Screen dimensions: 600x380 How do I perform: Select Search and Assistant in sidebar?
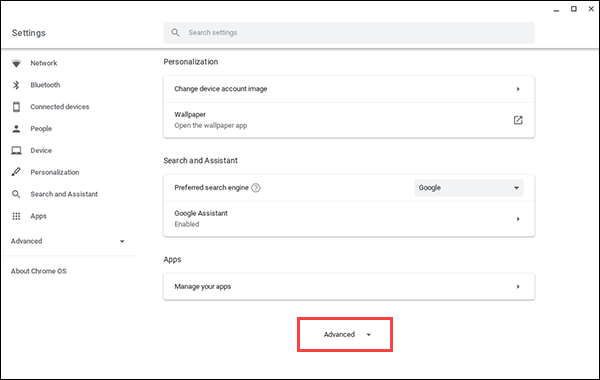point(64,194)
